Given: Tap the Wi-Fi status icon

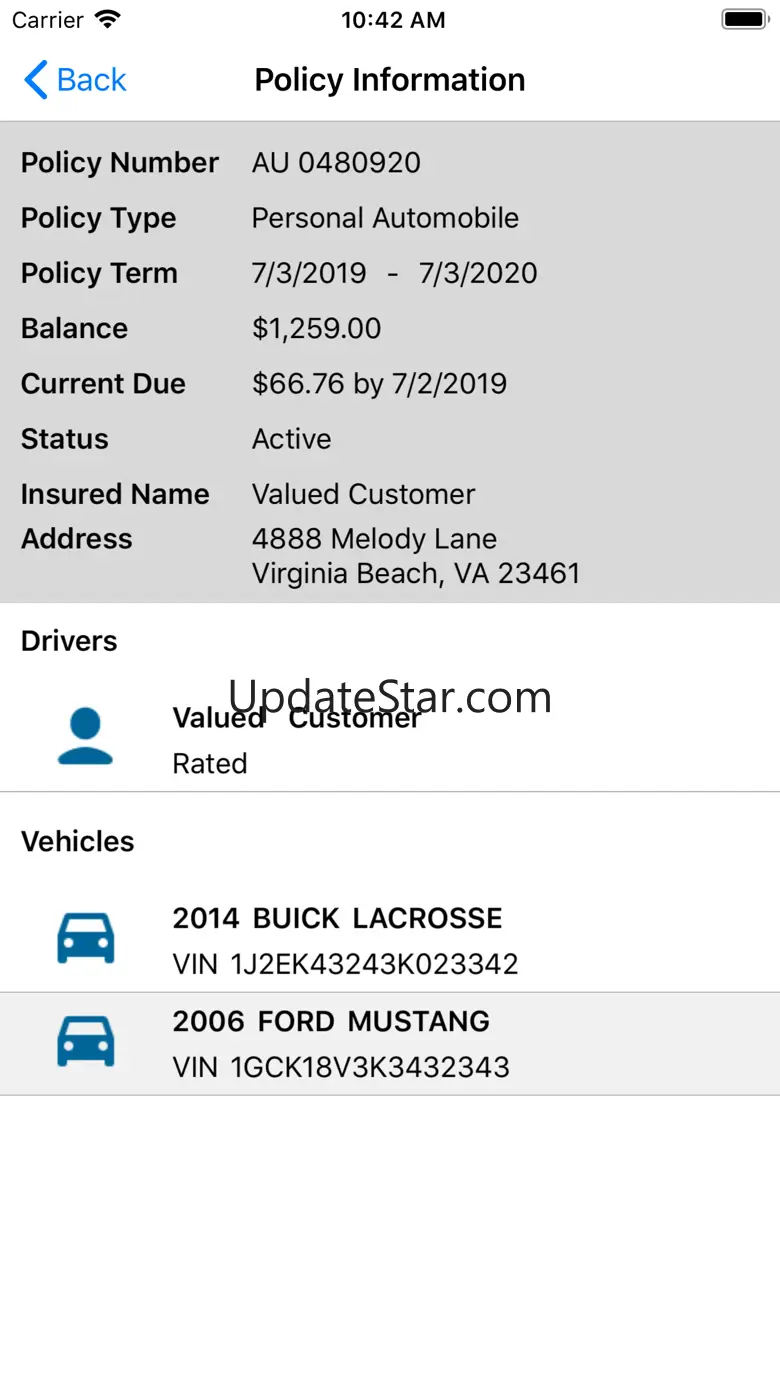Looking at the screenshot, I should pyautogui.click(x=107, y=20).
